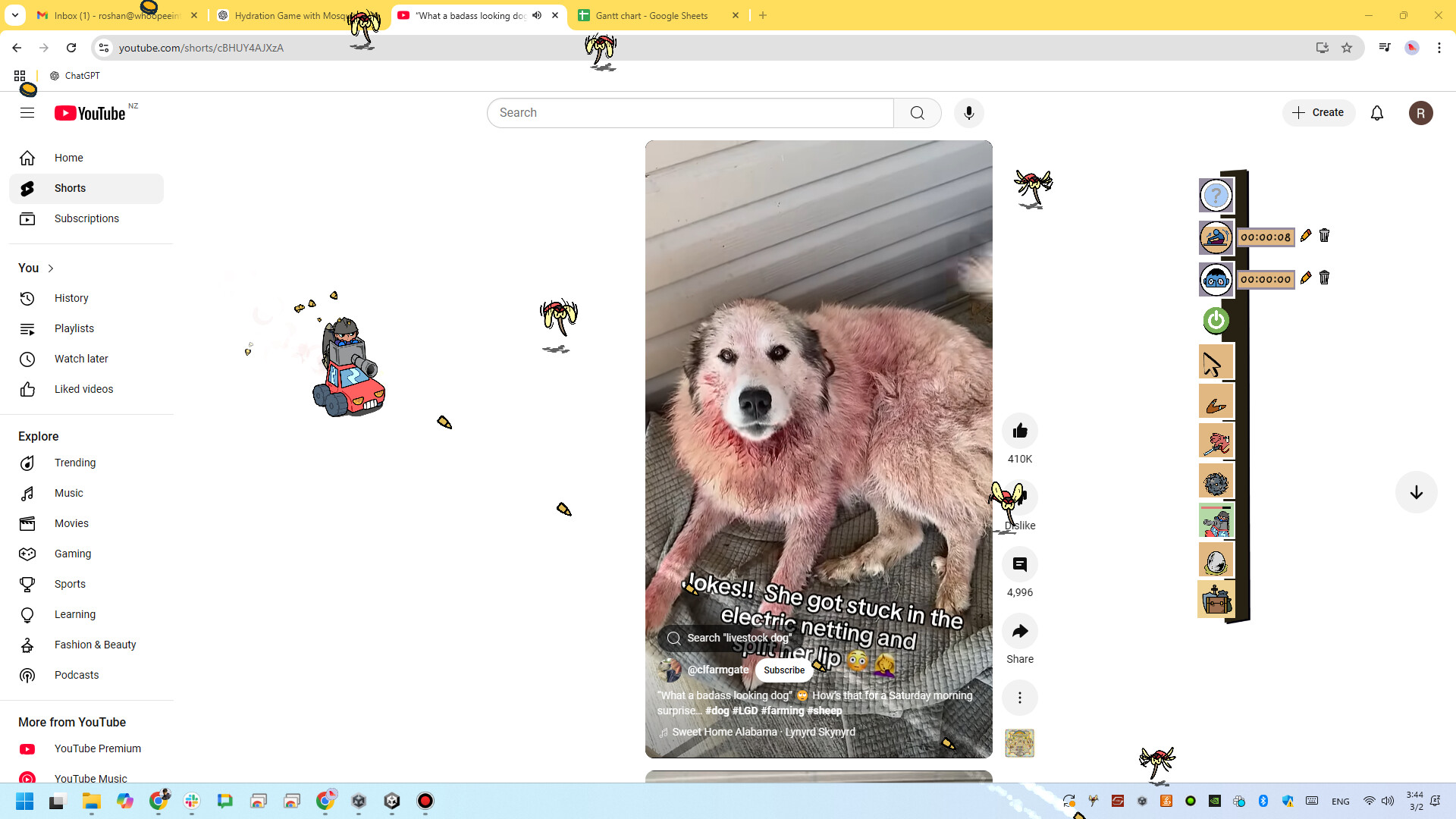Start a voice search with the microphone icon
Viewport: 1456px width, 819px height.
(x=968, y=112)
